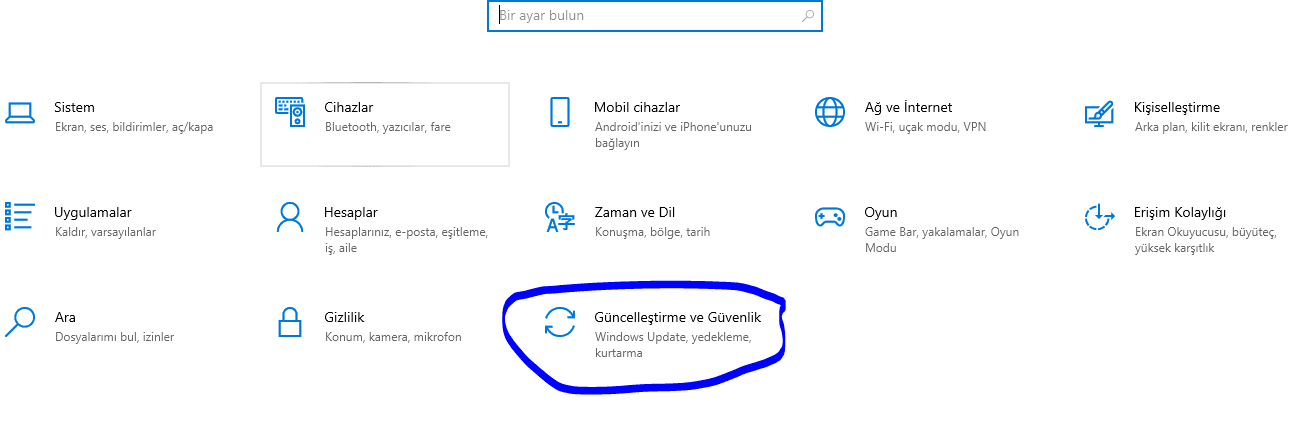Click the Hesaplar person icon

(290, 217)
